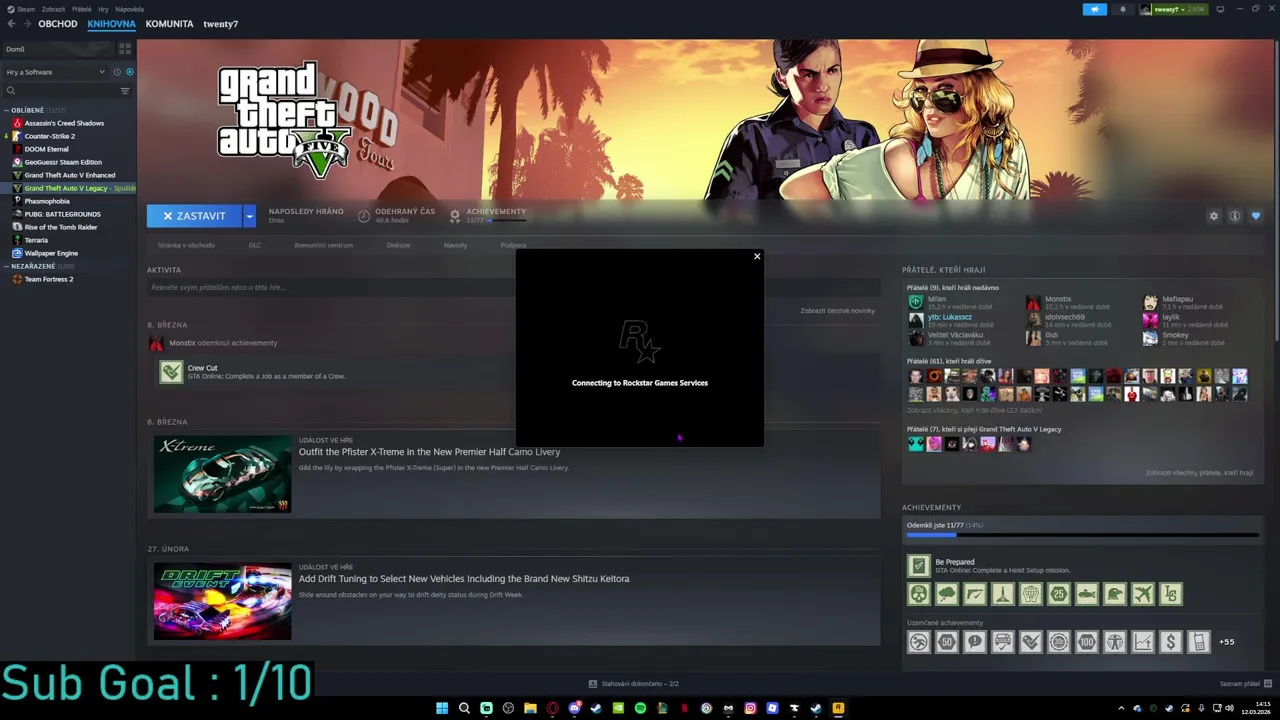Viewport: 1280px width, 720px height.
Task: Click the achievements progress bar in sidebar
Action: coord(1083,536)
